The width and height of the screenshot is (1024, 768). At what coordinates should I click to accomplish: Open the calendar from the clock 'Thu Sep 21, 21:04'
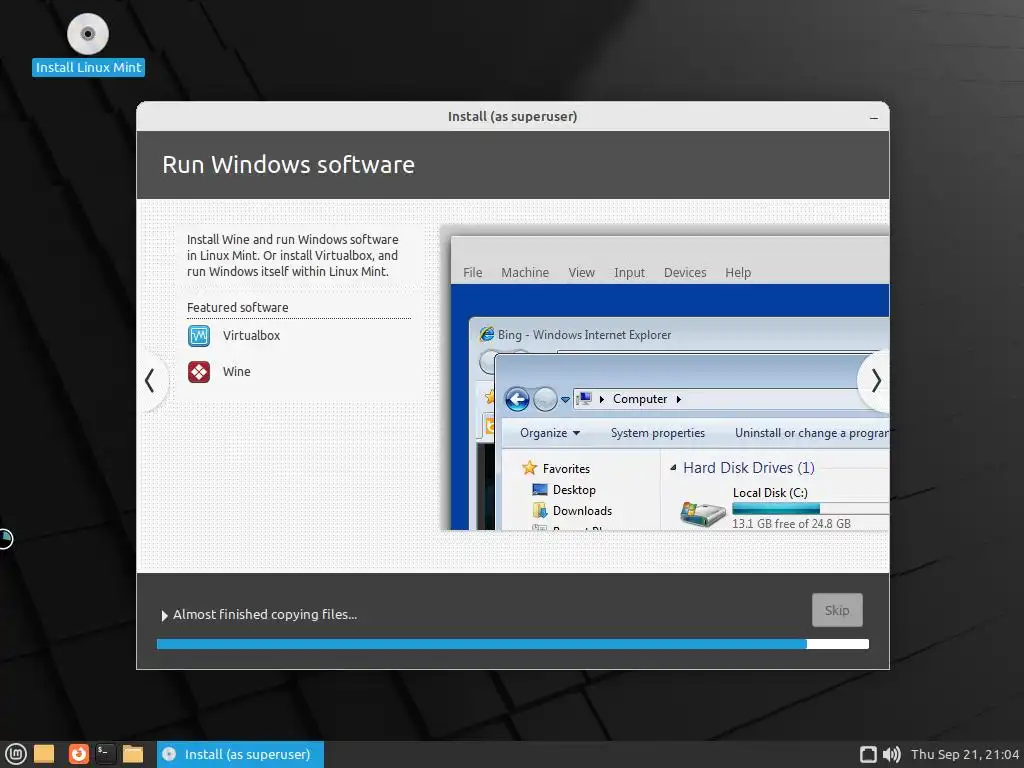pos(965,754)
